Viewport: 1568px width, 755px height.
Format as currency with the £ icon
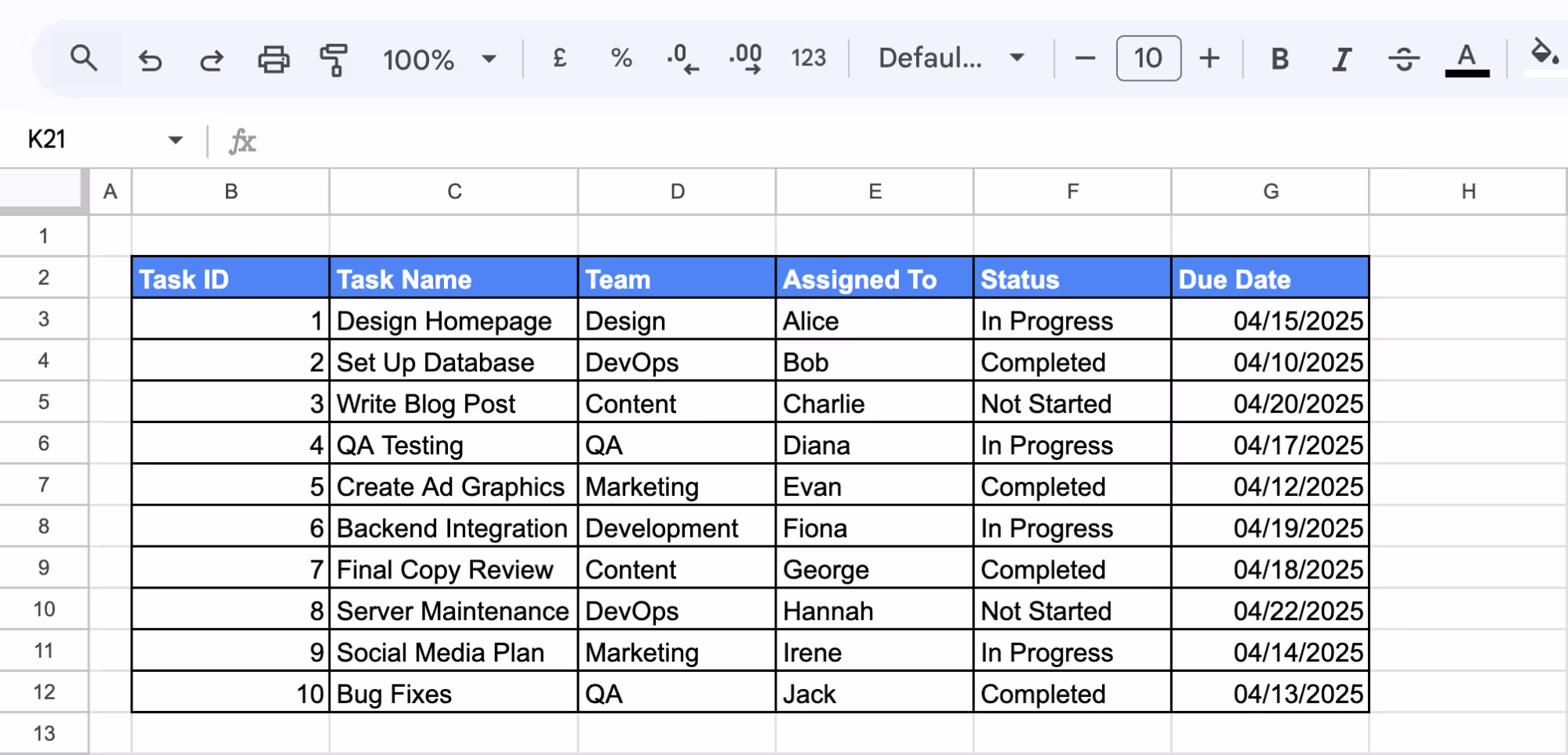[558, 58]
